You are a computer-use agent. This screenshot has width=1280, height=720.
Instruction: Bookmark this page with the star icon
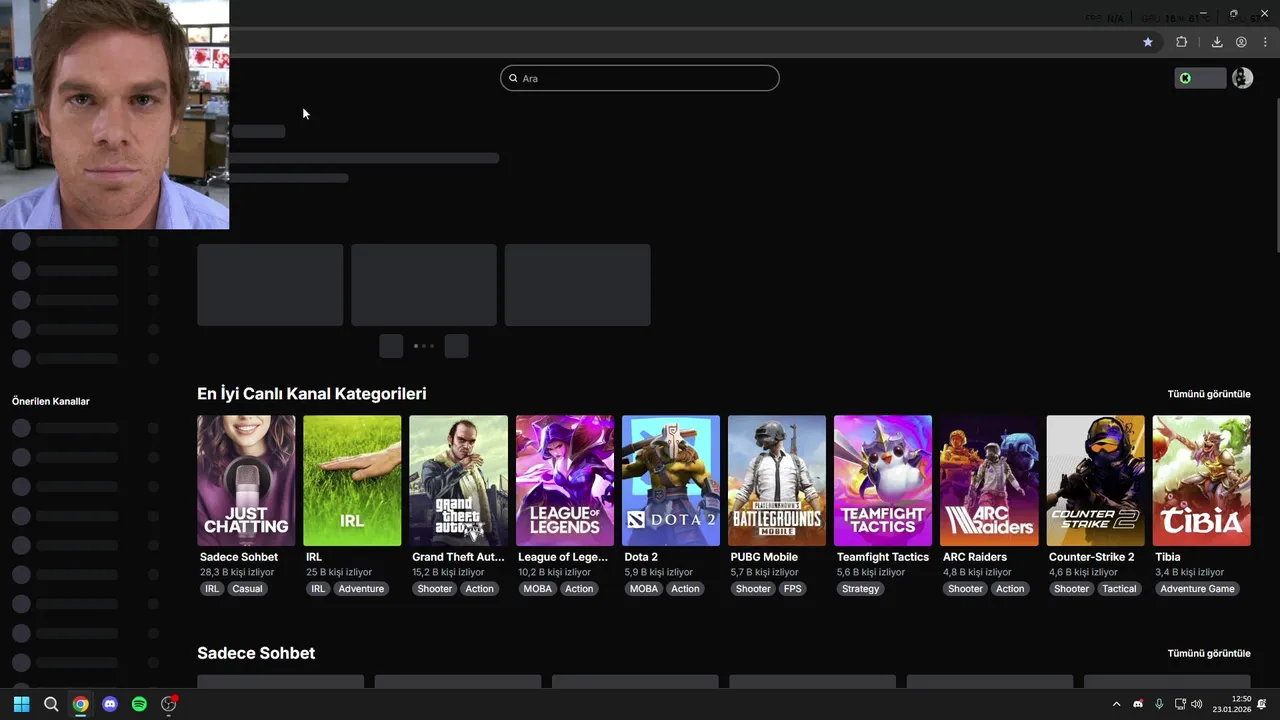click(1148, 42)
